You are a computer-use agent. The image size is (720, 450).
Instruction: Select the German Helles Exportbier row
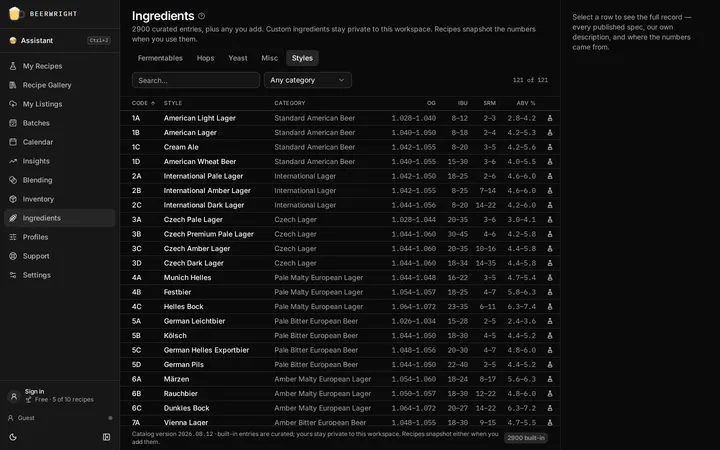click(340, 350)
